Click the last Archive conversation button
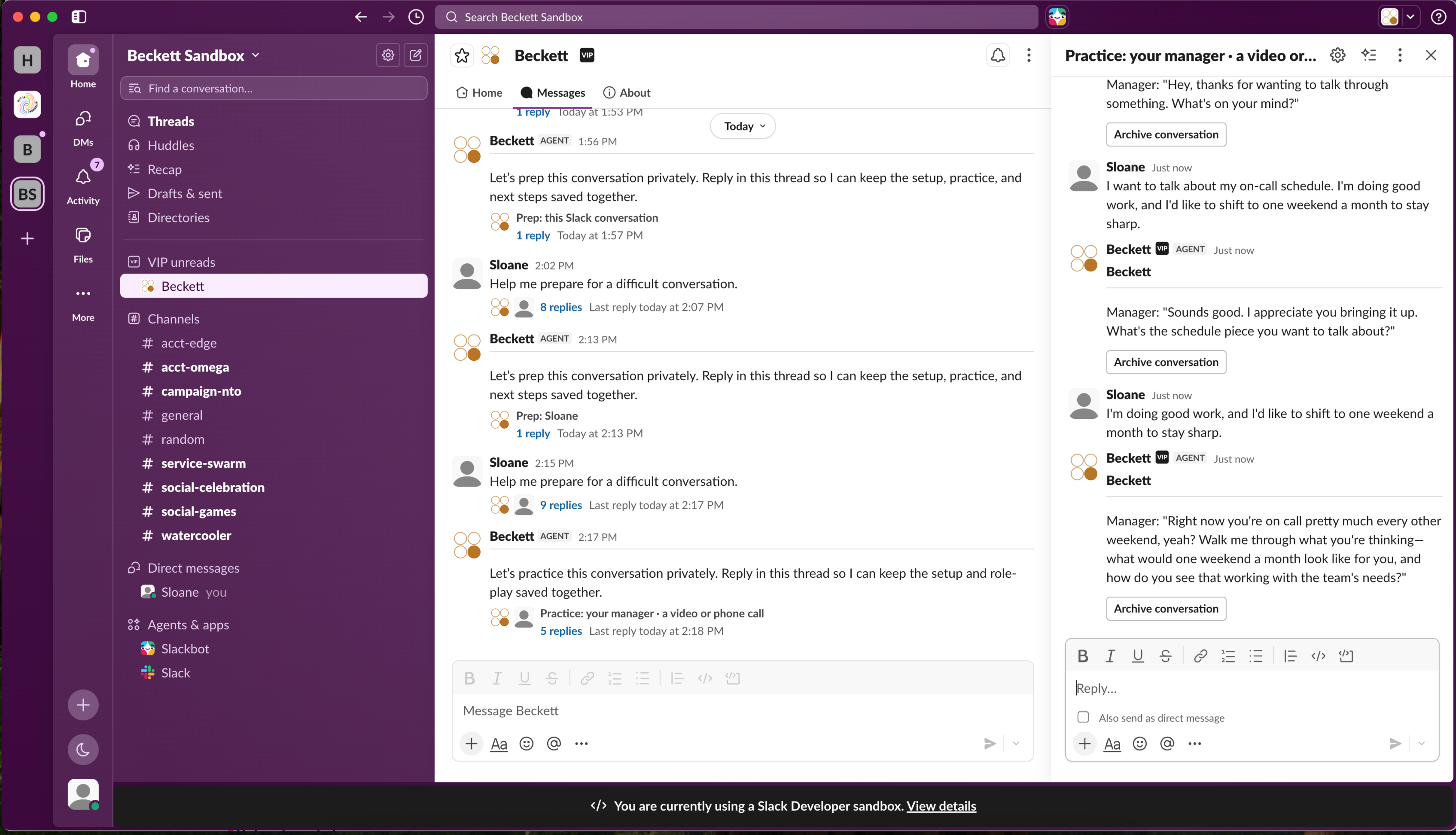 pyautogui.click(x=1166, y=609)
